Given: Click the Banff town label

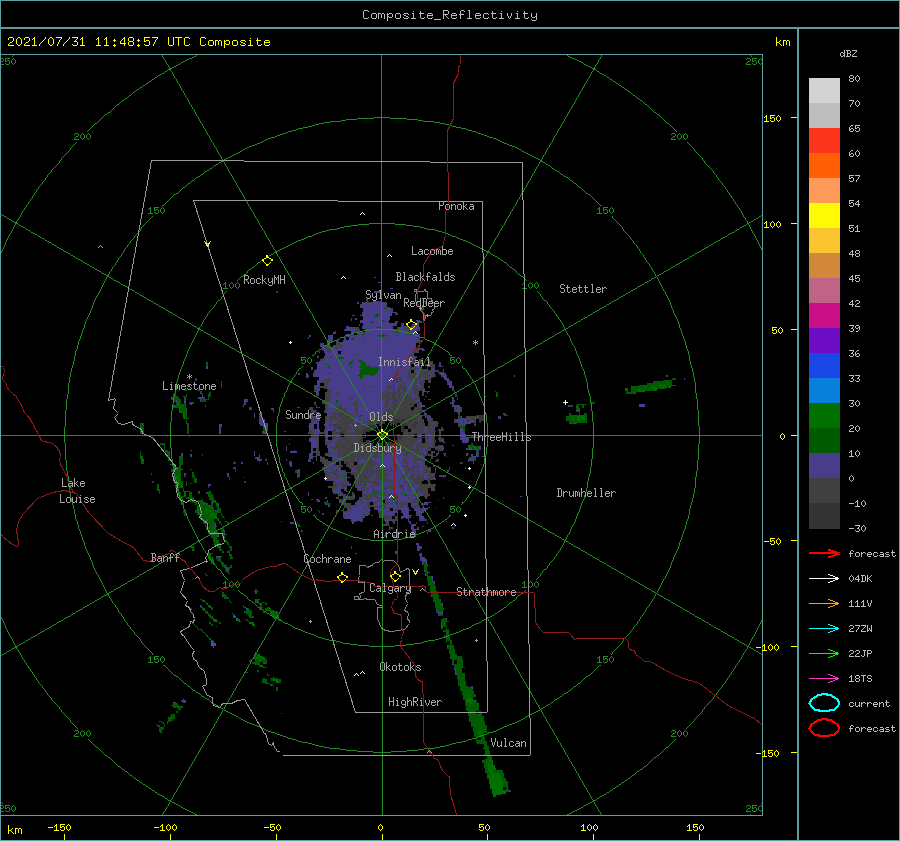Looking at the screenshot, I should (165, 557).
